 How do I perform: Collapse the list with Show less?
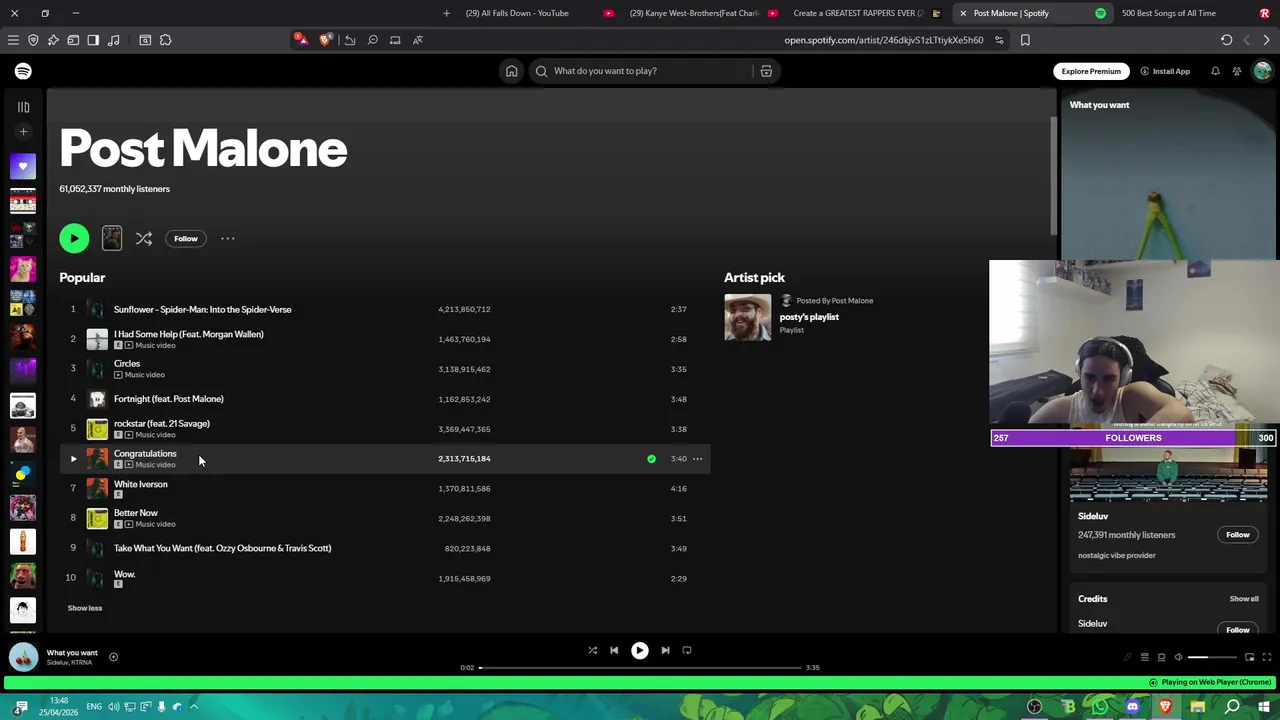[x=85, y=608]
